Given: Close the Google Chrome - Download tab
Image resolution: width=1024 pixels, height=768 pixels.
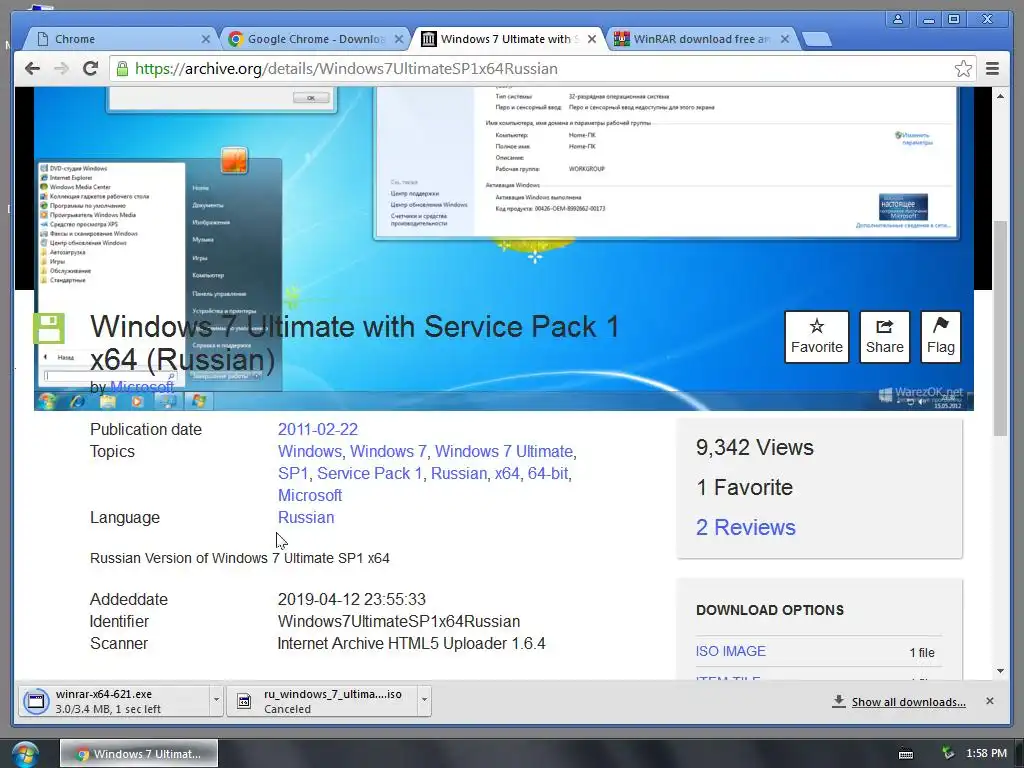Looking at the screenshot, I should [399, 39].
